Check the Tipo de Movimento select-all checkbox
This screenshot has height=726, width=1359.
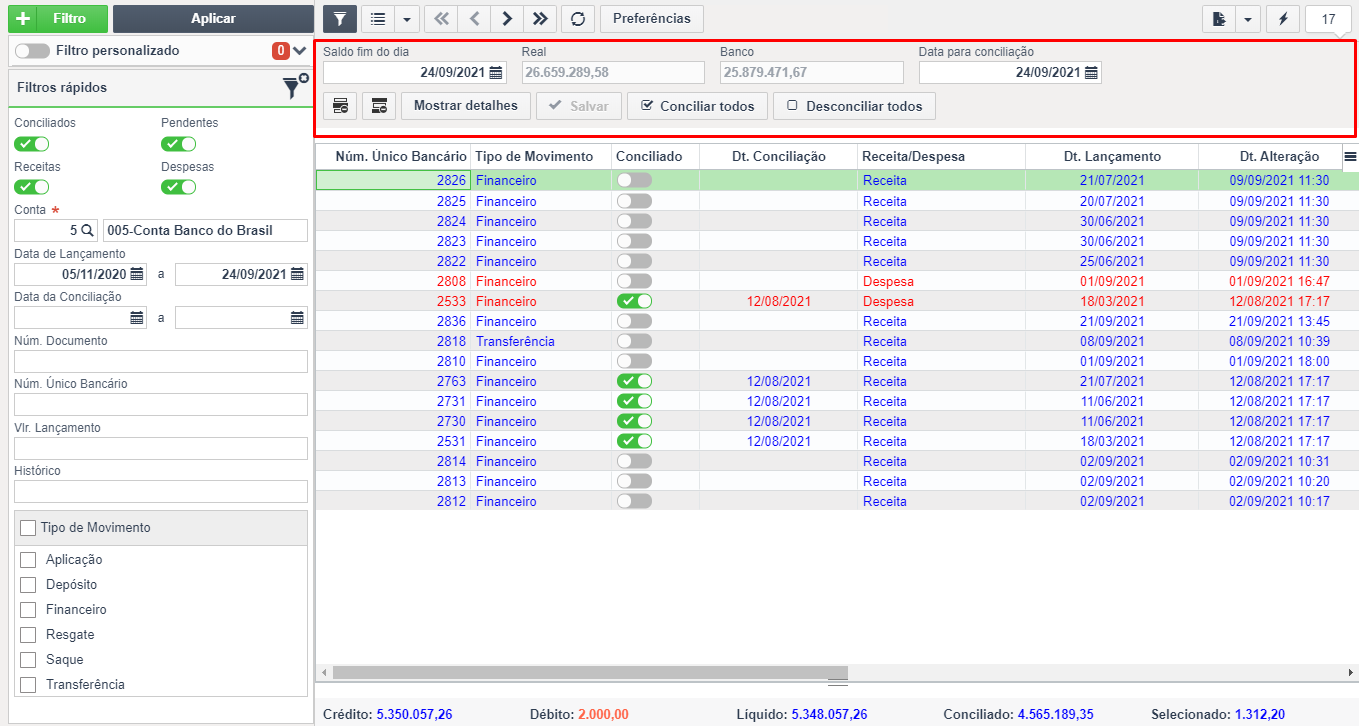[27, 528]
